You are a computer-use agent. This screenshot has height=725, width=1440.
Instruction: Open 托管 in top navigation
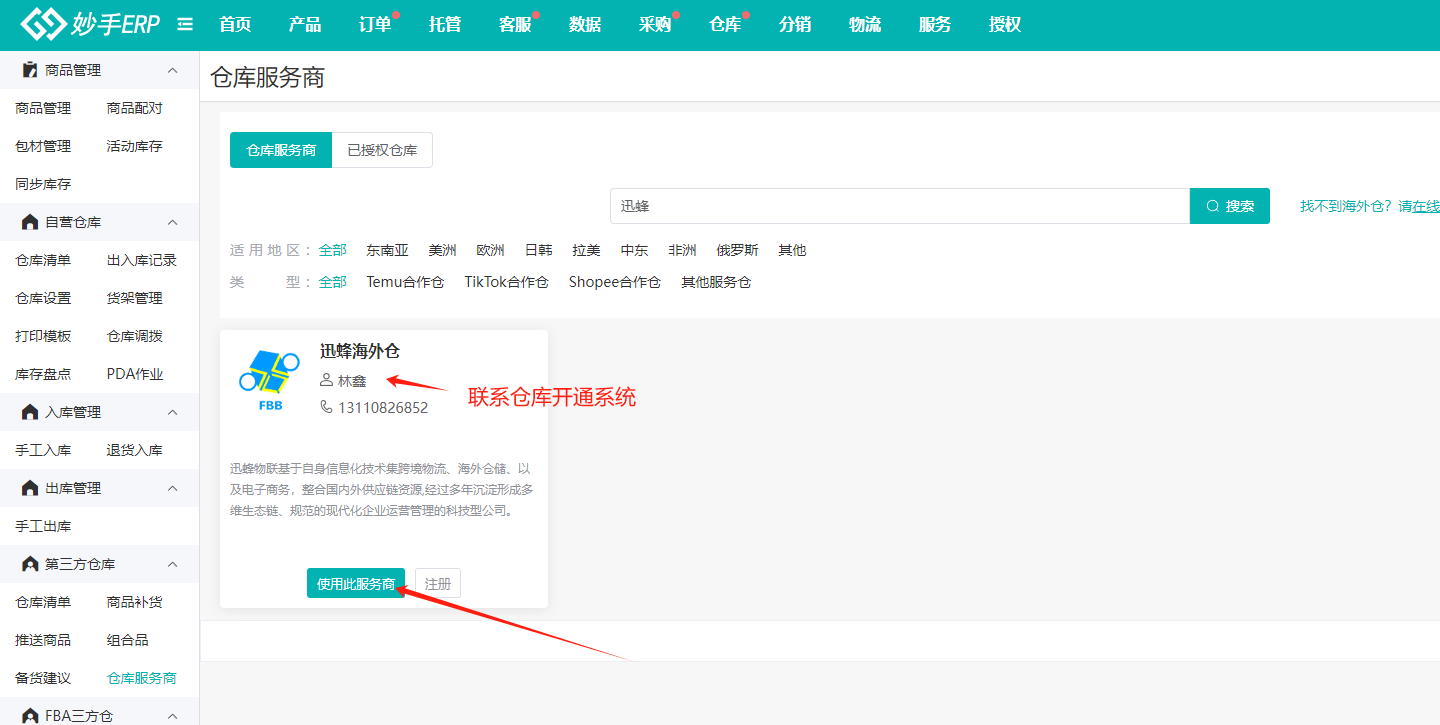445,25
